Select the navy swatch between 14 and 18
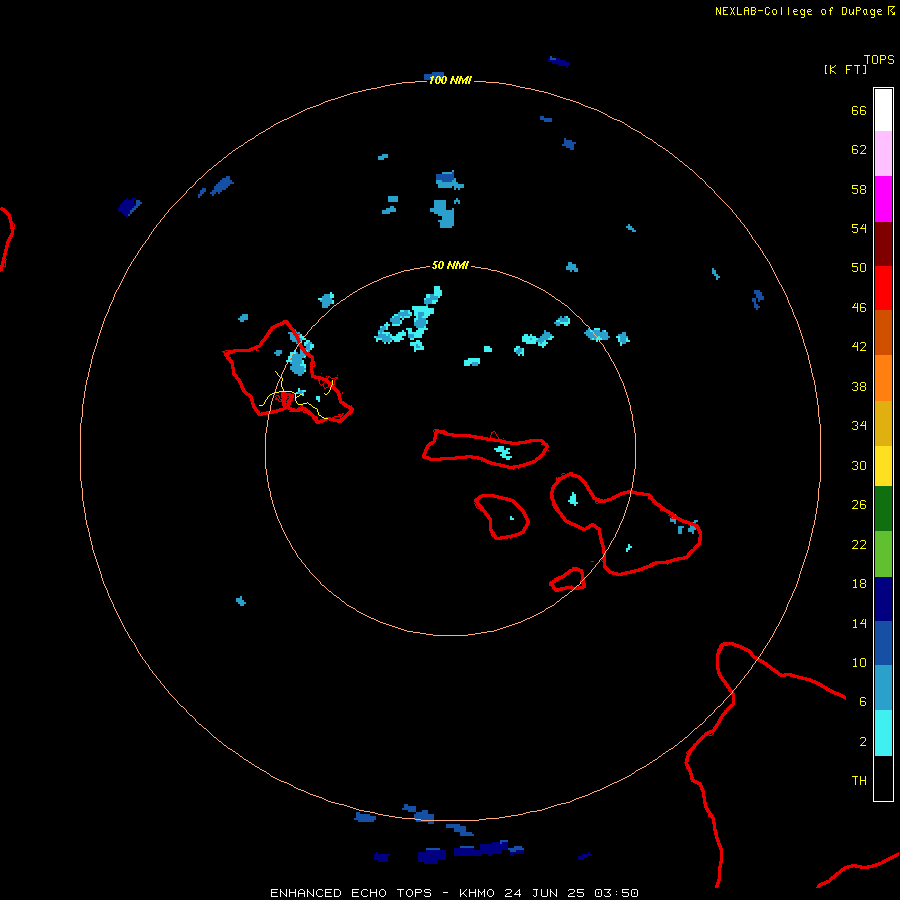 (x=883, y=599)
